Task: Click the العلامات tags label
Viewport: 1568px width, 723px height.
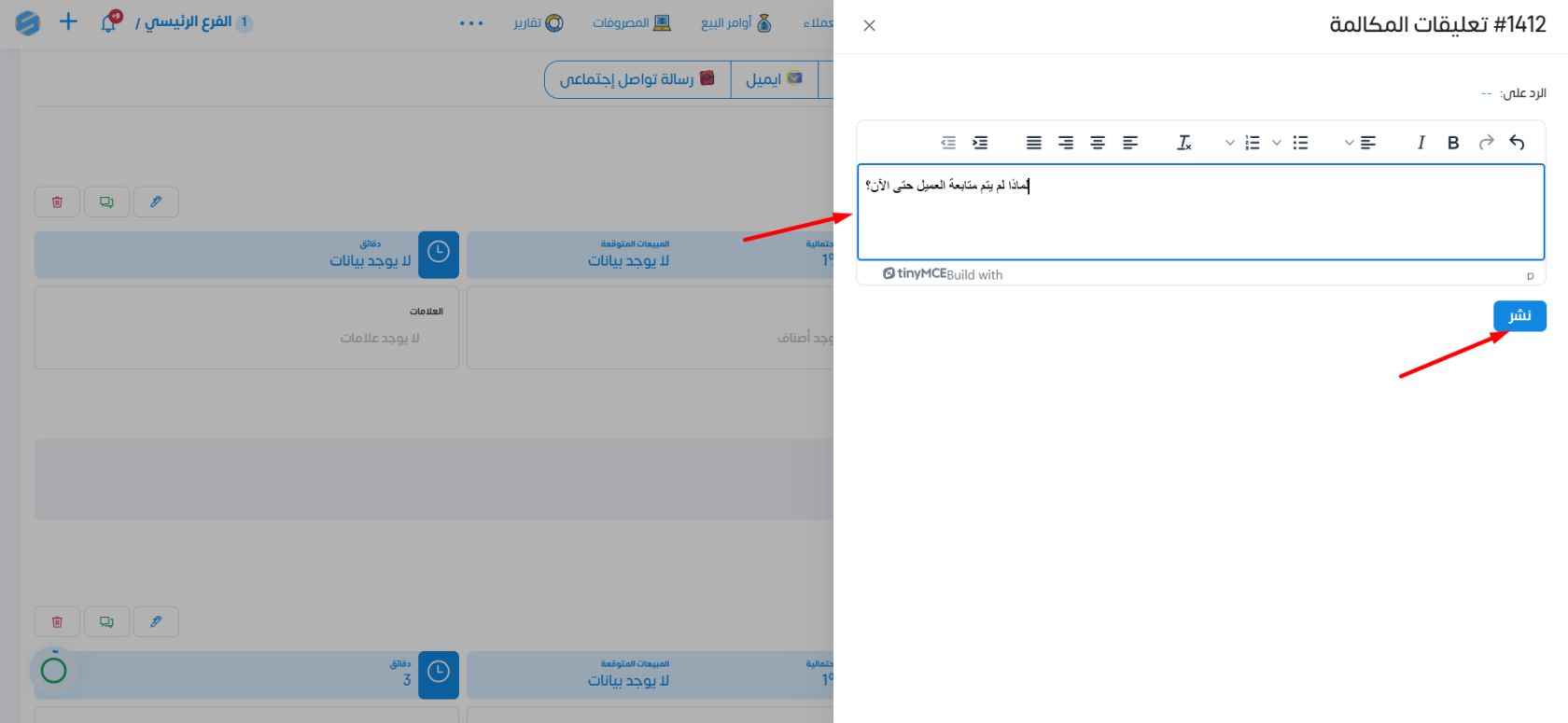Action: [x=427, y=312]
